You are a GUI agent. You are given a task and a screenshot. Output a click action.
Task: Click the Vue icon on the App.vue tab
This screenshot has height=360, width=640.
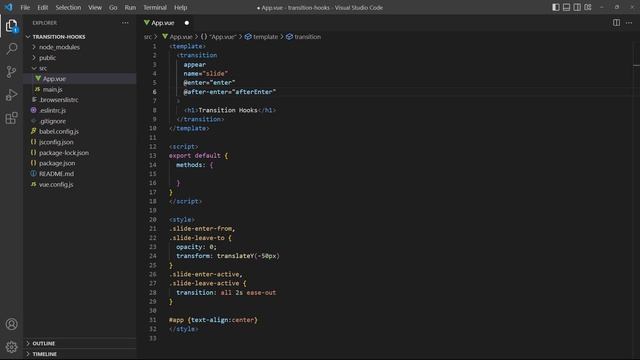coord(147,22)
